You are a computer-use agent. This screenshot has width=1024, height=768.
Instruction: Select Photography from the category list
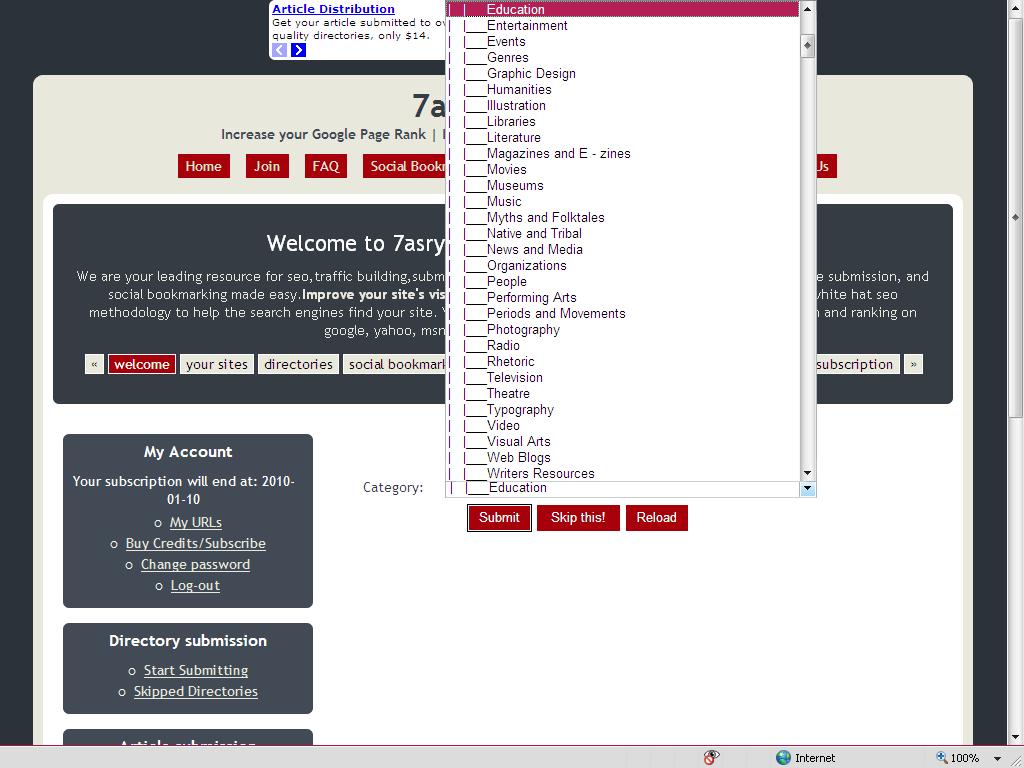523,330
